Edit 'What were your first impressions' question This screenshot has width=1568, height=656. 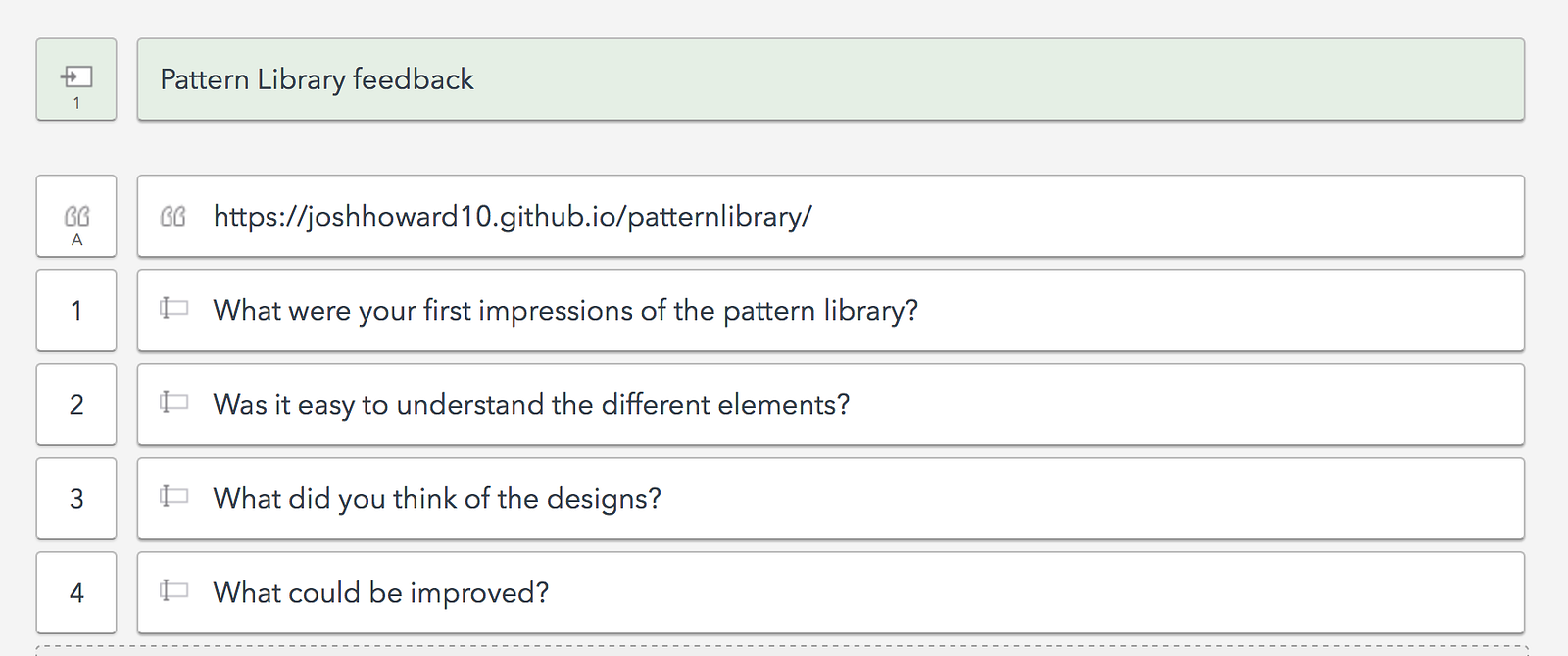[565, 311]
